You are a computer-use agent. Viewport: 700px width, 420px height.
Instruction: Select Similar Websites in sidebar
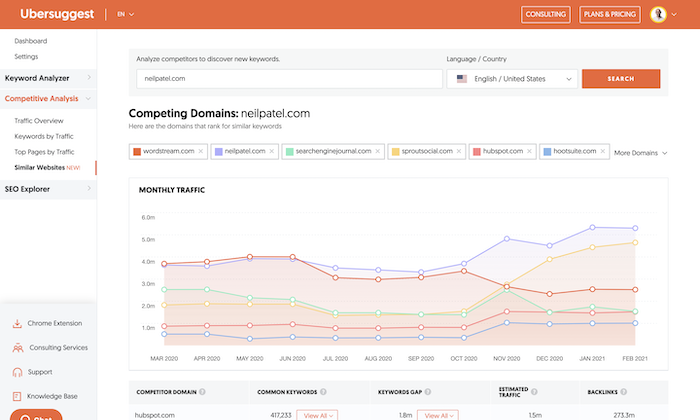pos(47,168)
